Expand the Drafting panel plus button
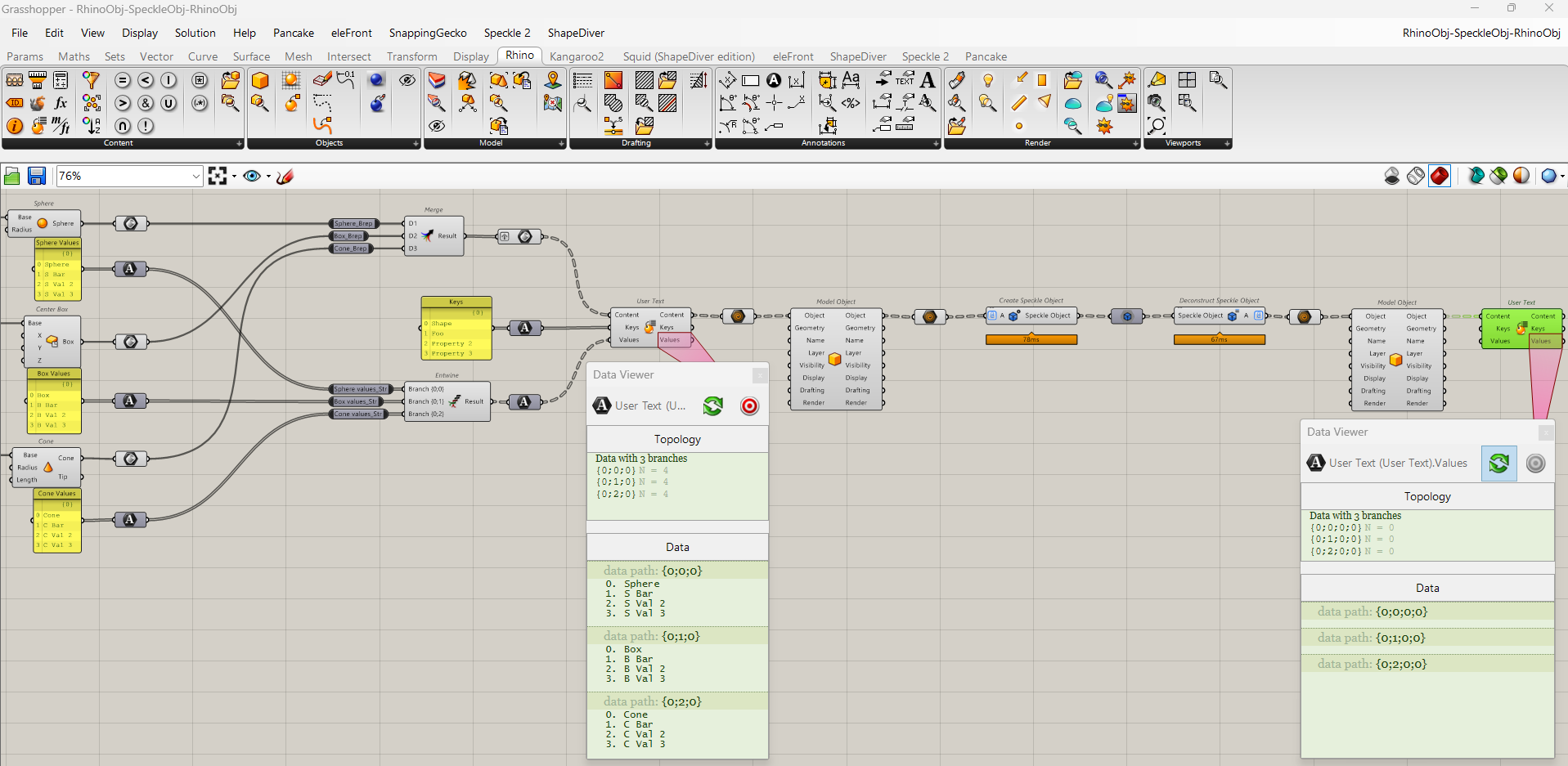The image size is (1568, 766). tap(707, 143)
